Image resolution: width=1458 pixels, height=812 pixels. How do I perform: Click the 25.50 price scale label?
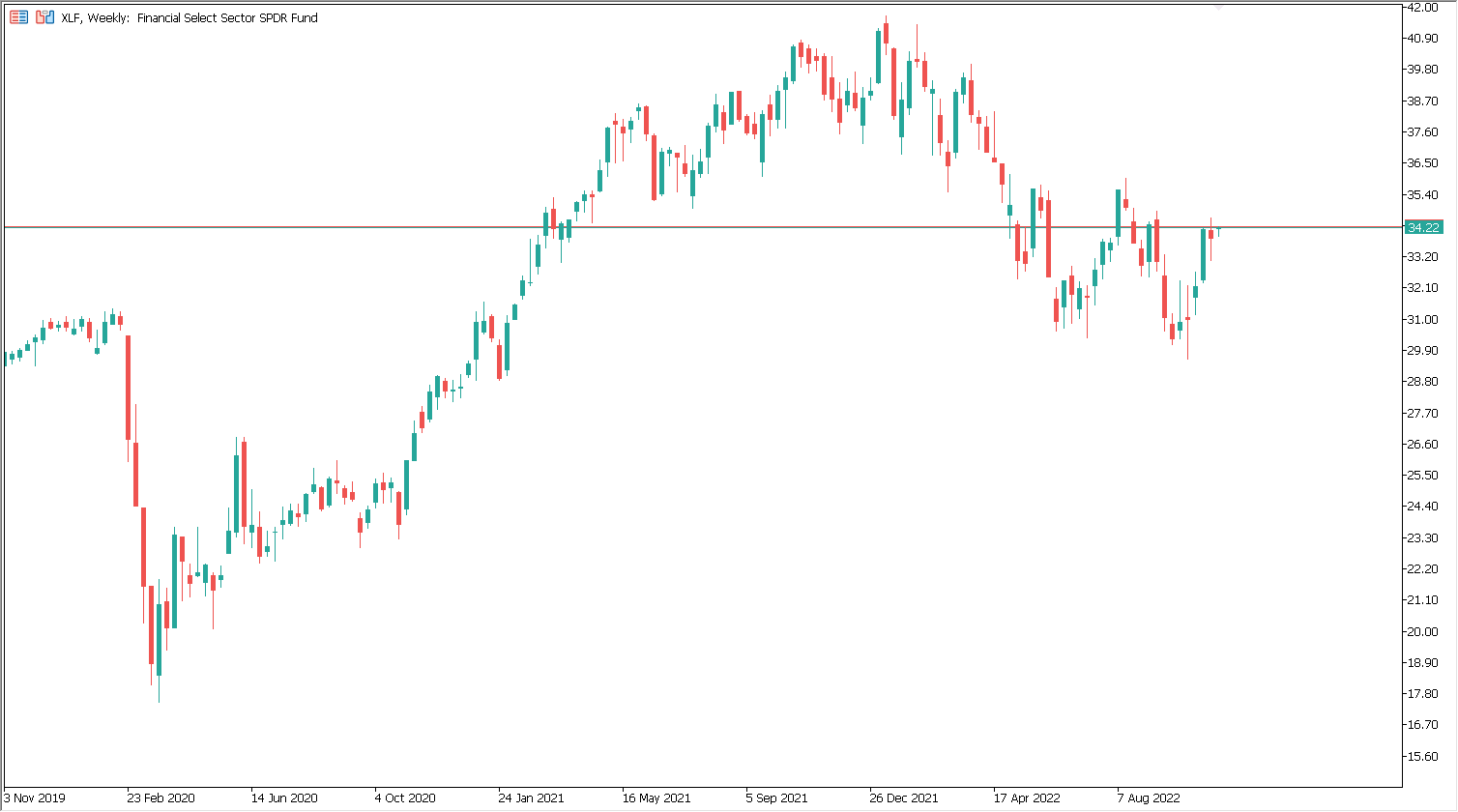point(1423,476)
